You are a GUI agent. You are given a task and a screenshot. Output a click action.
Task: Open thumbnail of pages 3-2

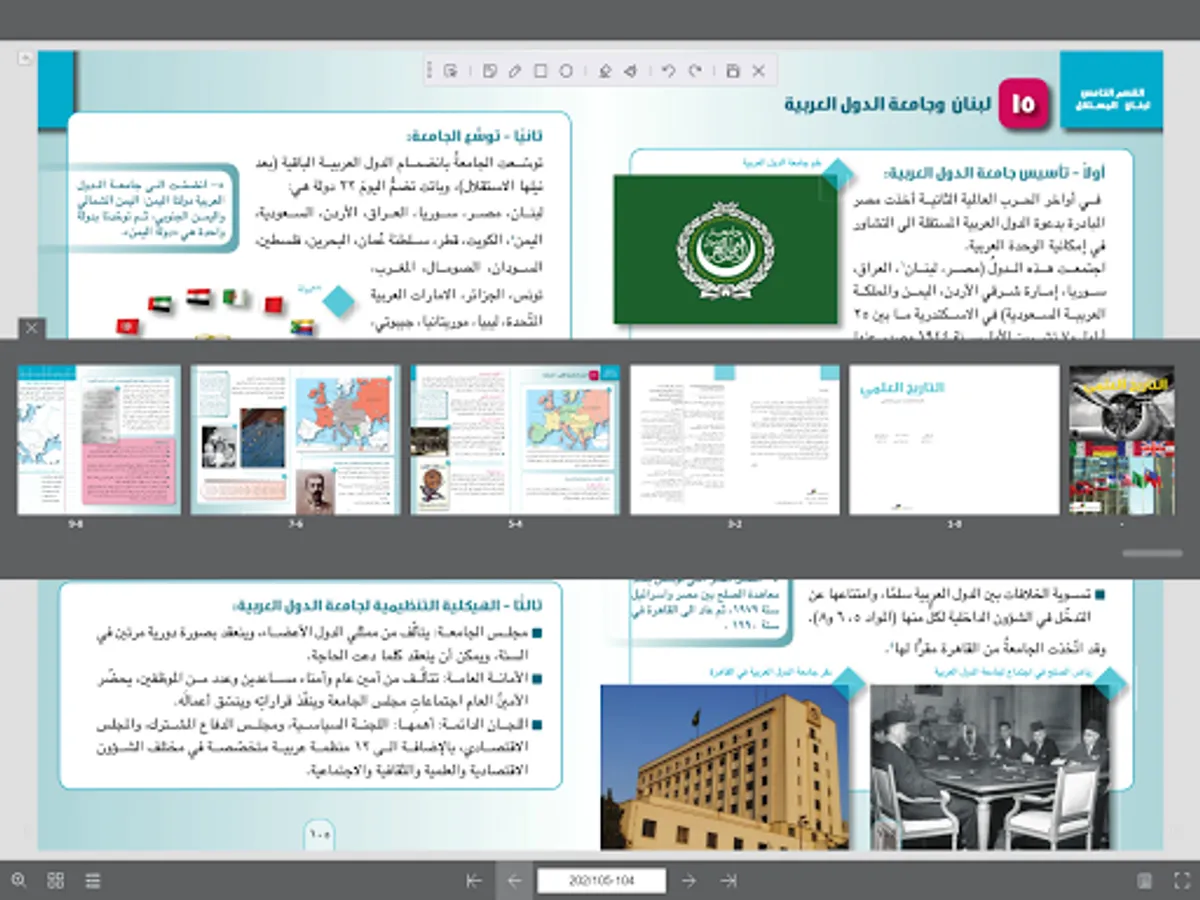(x=735, y=440)
